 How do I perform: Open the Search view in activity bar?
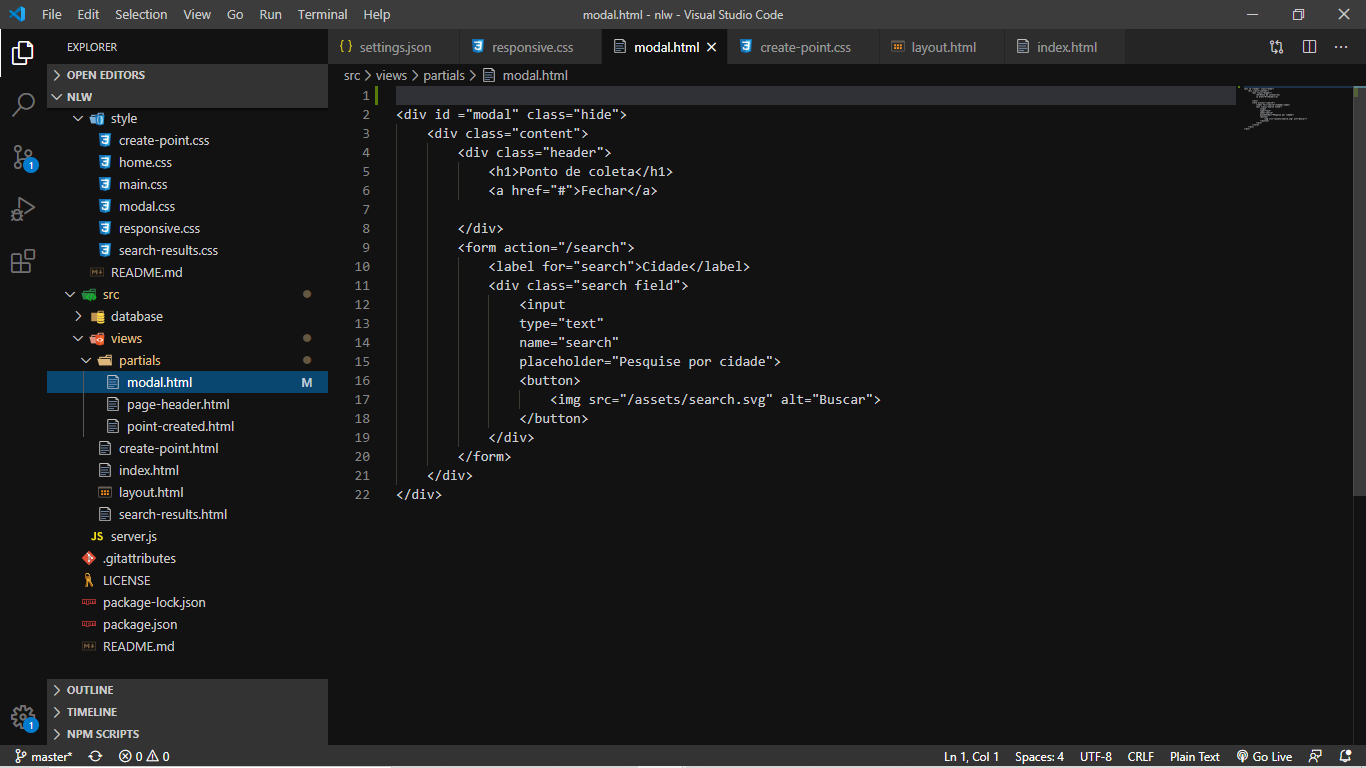tap(23, 104)
